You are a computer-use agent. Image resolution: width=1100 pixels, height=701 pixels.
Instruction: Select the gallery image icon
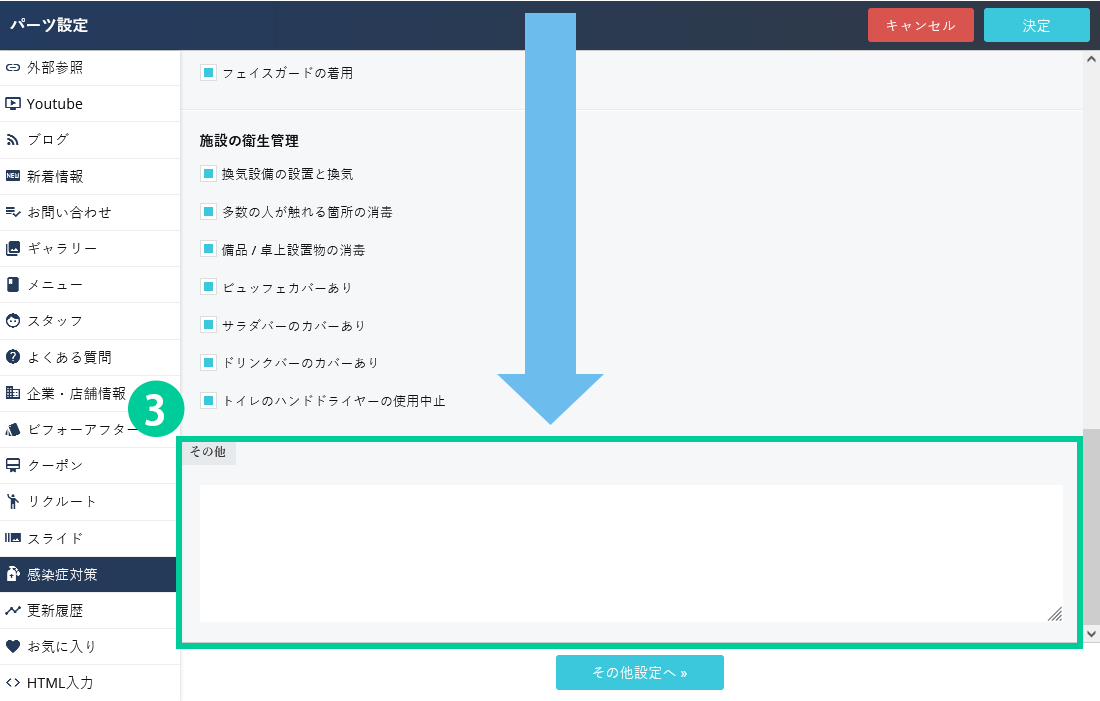tap(13, 248)
